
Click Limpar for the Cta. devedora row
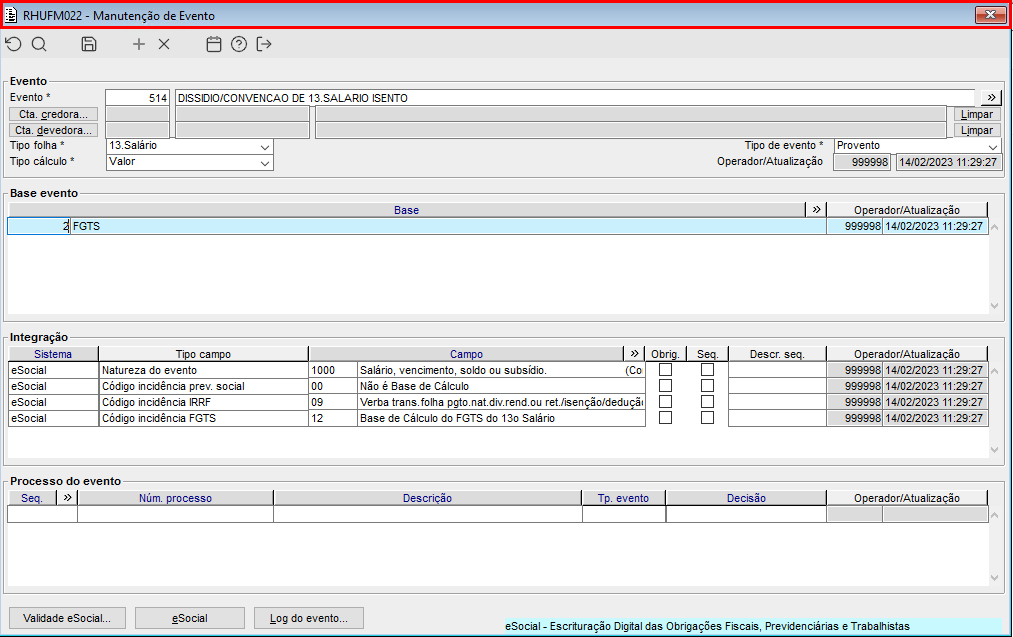coord(977,130)
